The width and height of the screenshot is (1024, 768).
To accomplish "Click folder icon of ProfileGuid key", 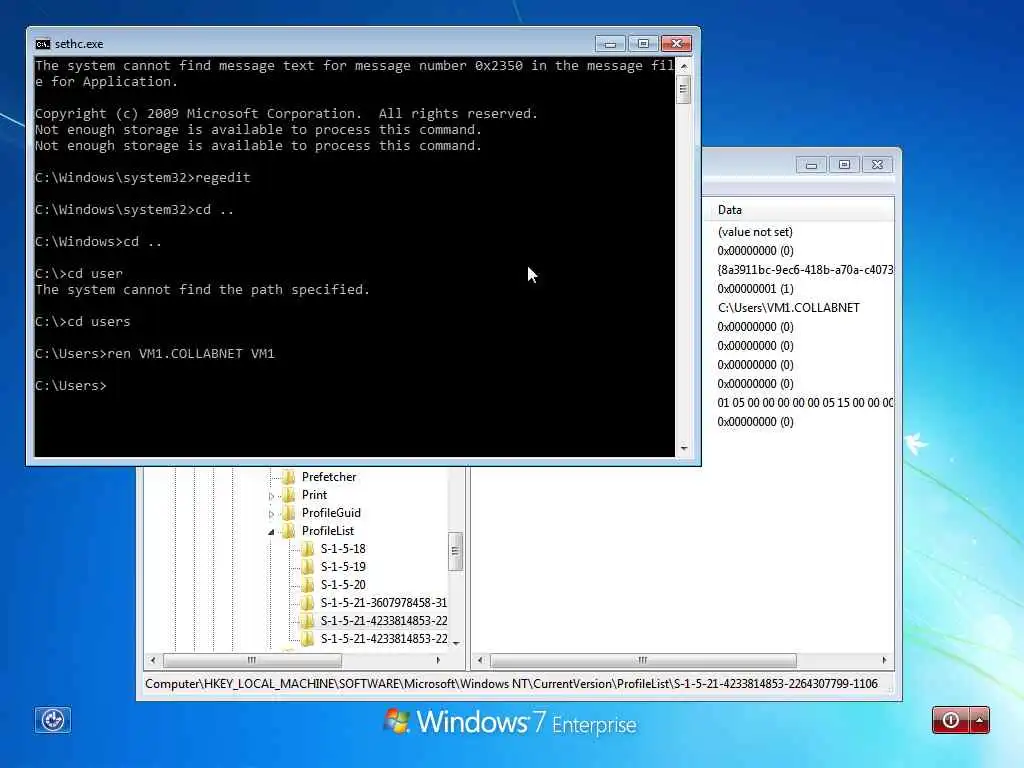I will pyautogui.click(x=289, y=513).
